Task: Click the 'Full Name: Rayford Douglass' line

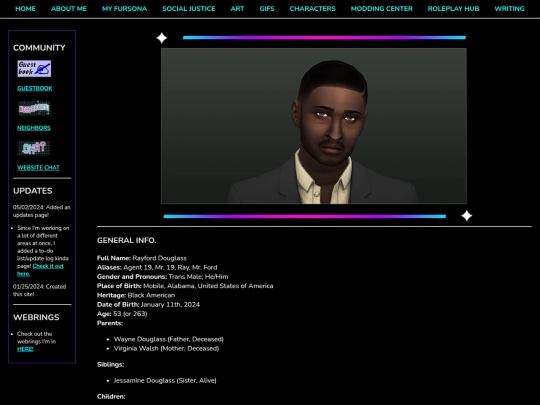Action: [142, 258]
